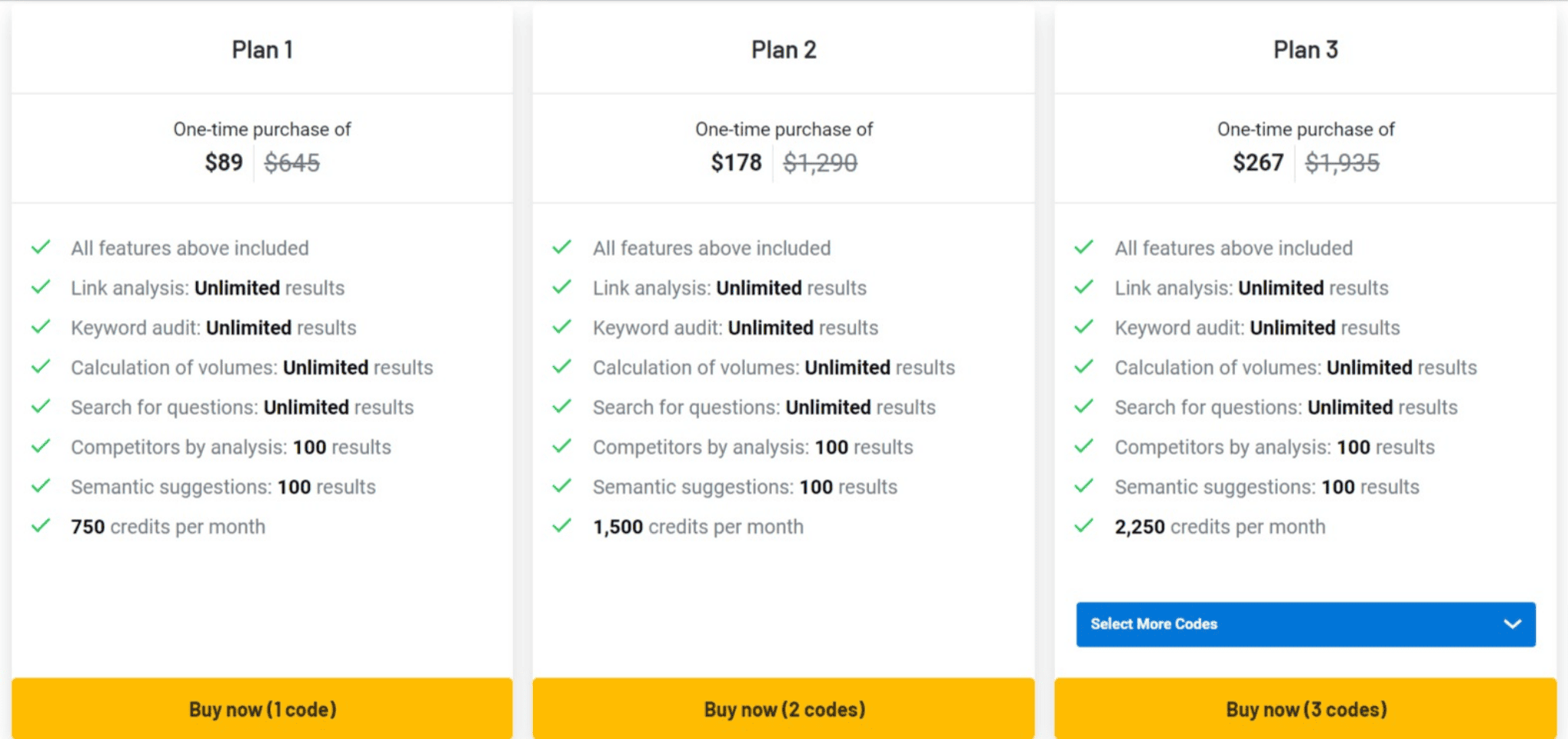Viewport: 1568px width, 739px height.
Task: Click the Plan 2 heading
Action: pyautogui.click(x=783, y=50)
